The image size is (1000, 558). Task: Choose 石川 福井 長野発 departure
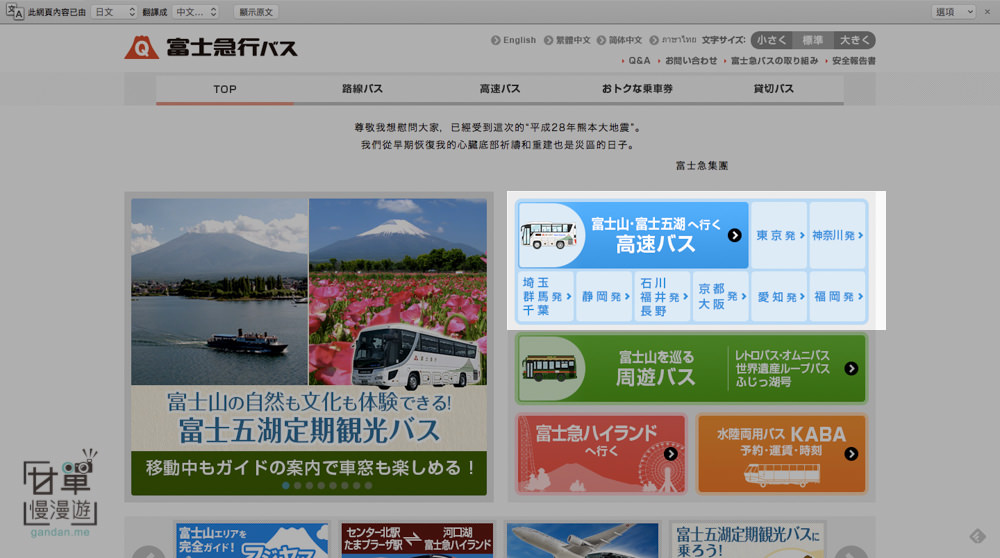[663, 297]
